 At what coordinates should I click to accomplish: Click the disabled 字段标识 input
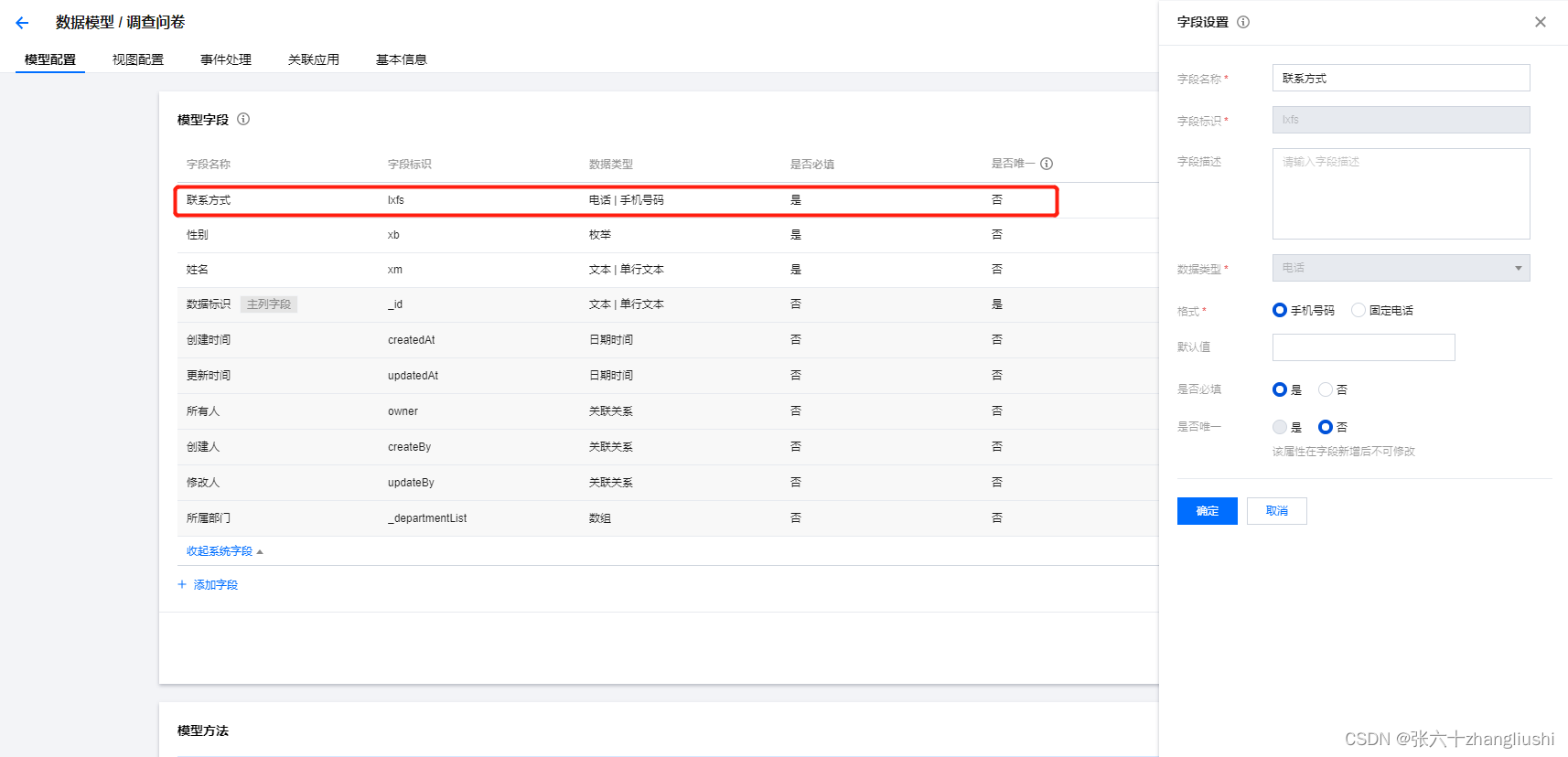tap(1401, 120)
